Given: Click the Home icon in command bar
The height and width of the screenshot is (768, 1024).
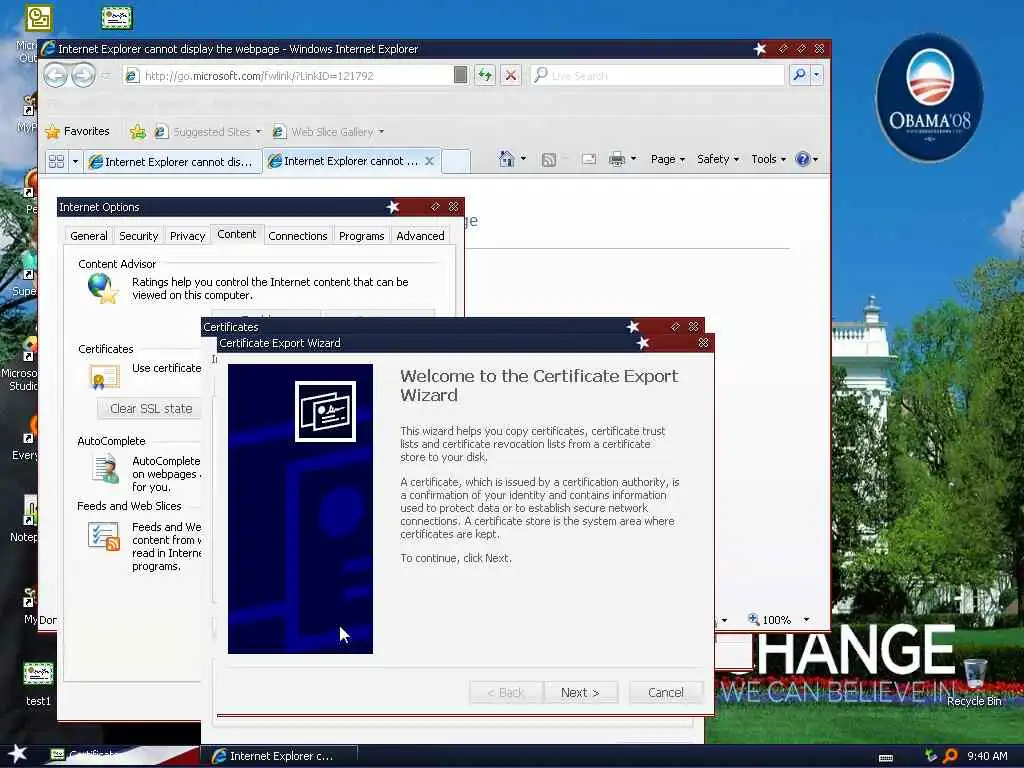Looking at the screenshot, I should [x=506, y=159].
